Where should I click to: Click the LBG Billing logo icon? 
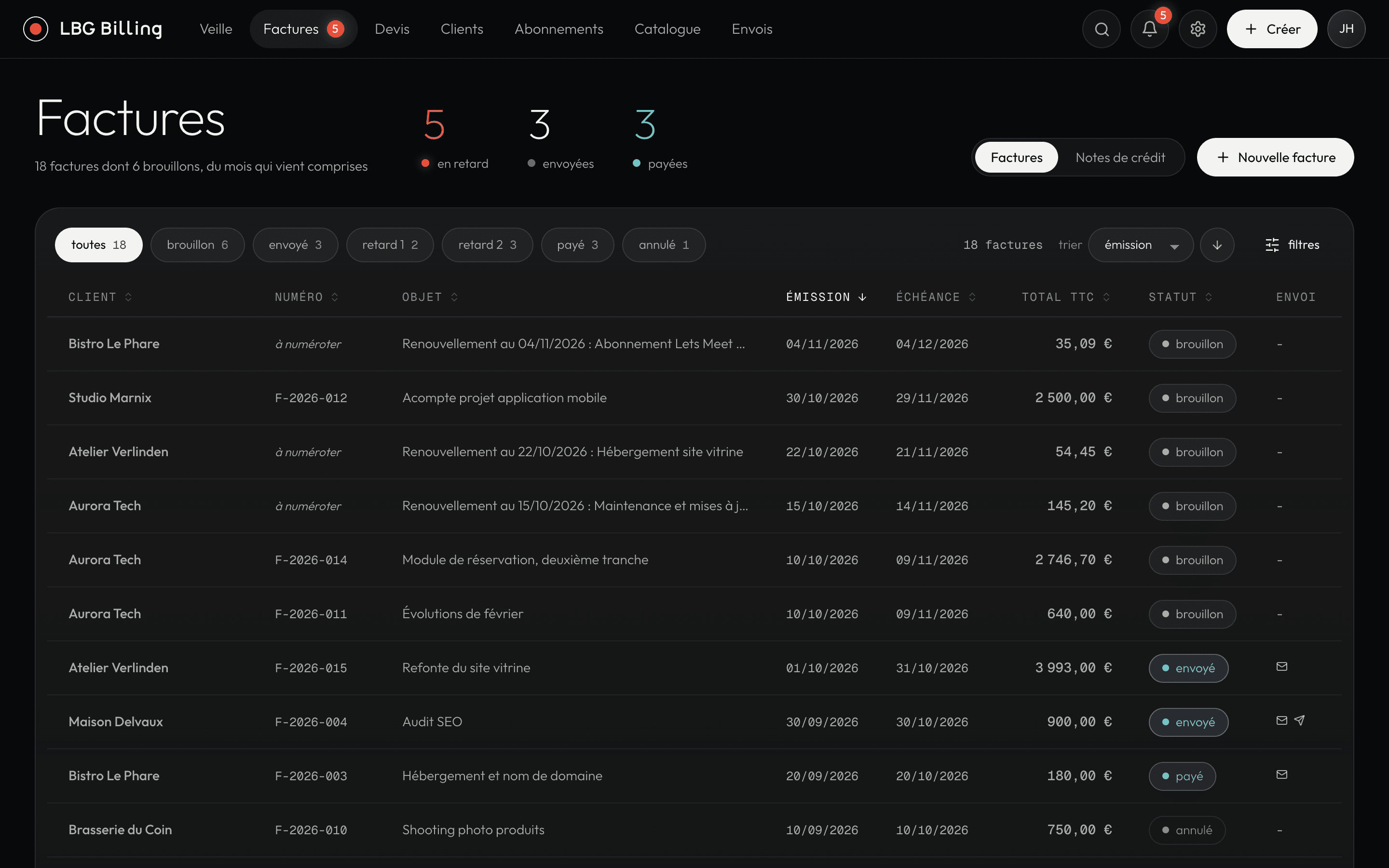36,29
